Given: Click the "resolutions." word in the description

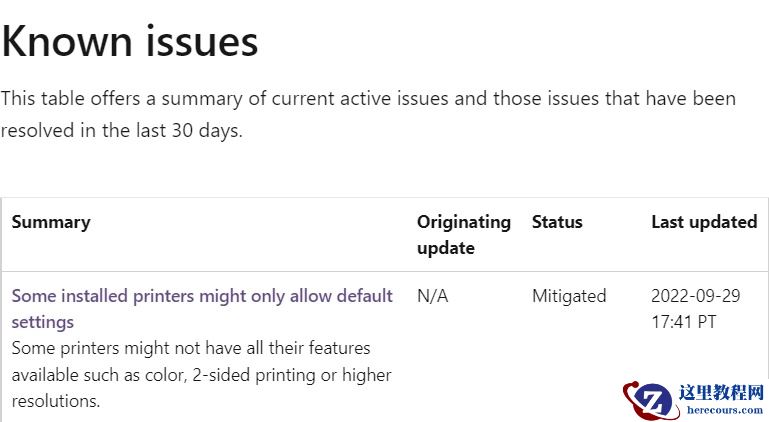Looking at the screenshot, I should coord(57,401).
